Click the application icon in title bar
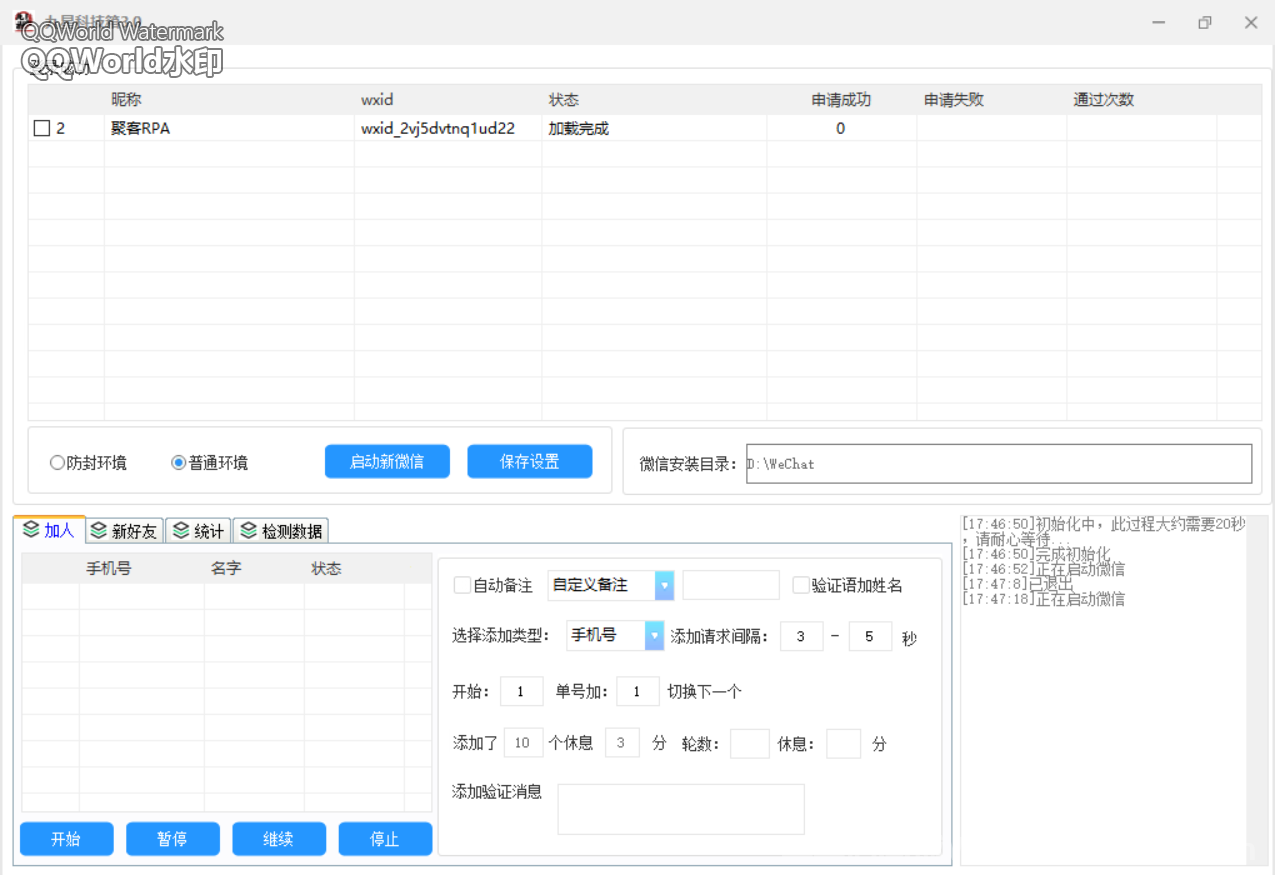This screenshot has width=1275, height=875. (x=25, y=21)
